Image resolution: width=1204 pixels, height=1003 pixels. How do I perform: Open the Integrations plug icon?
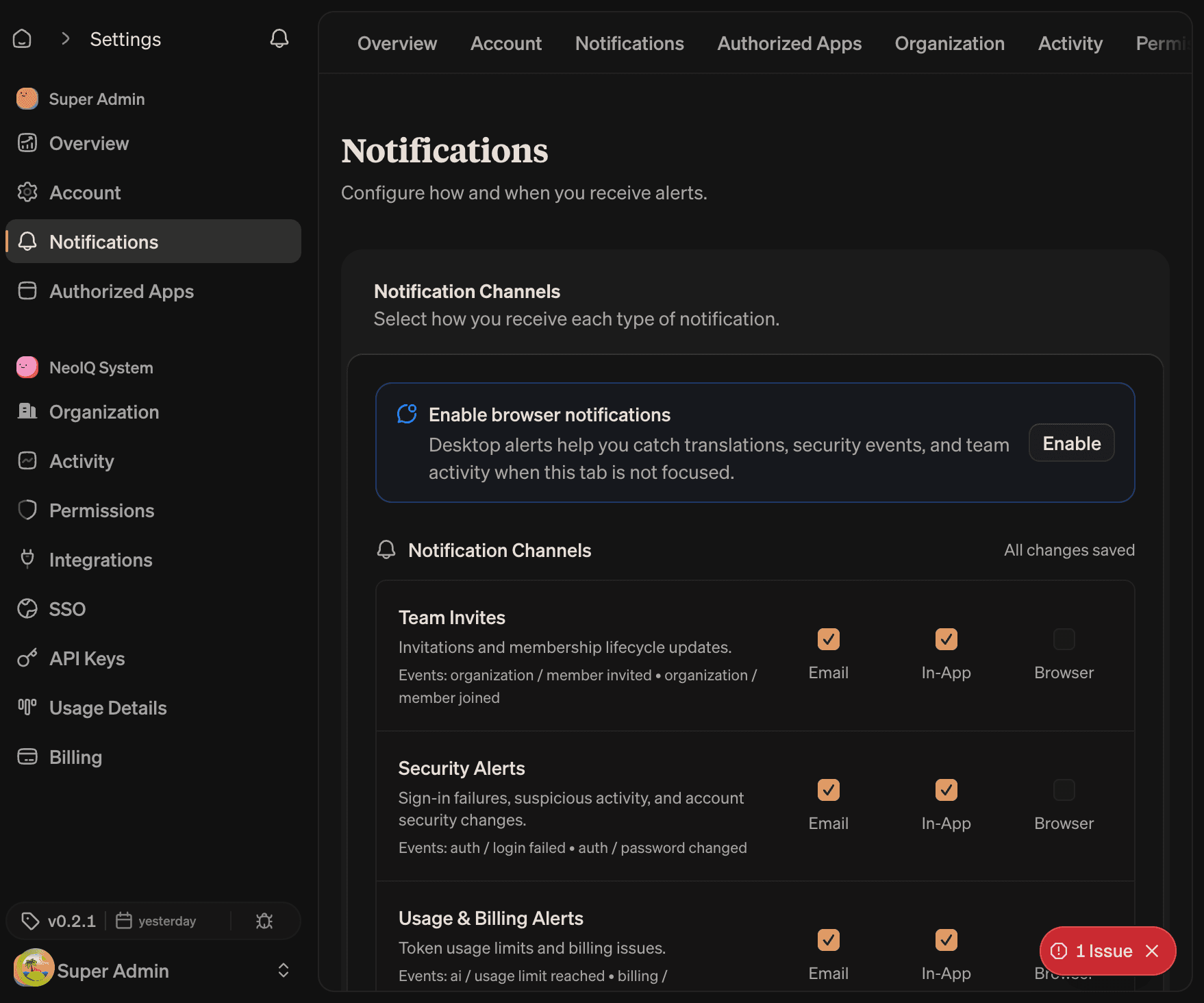point(27,559)
